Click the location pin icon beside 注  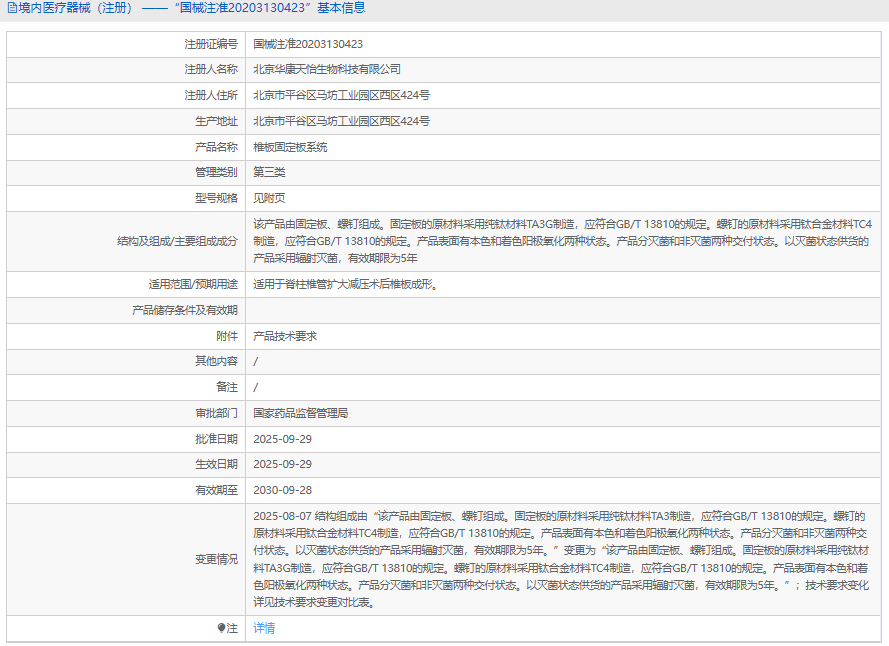(222, 629)
